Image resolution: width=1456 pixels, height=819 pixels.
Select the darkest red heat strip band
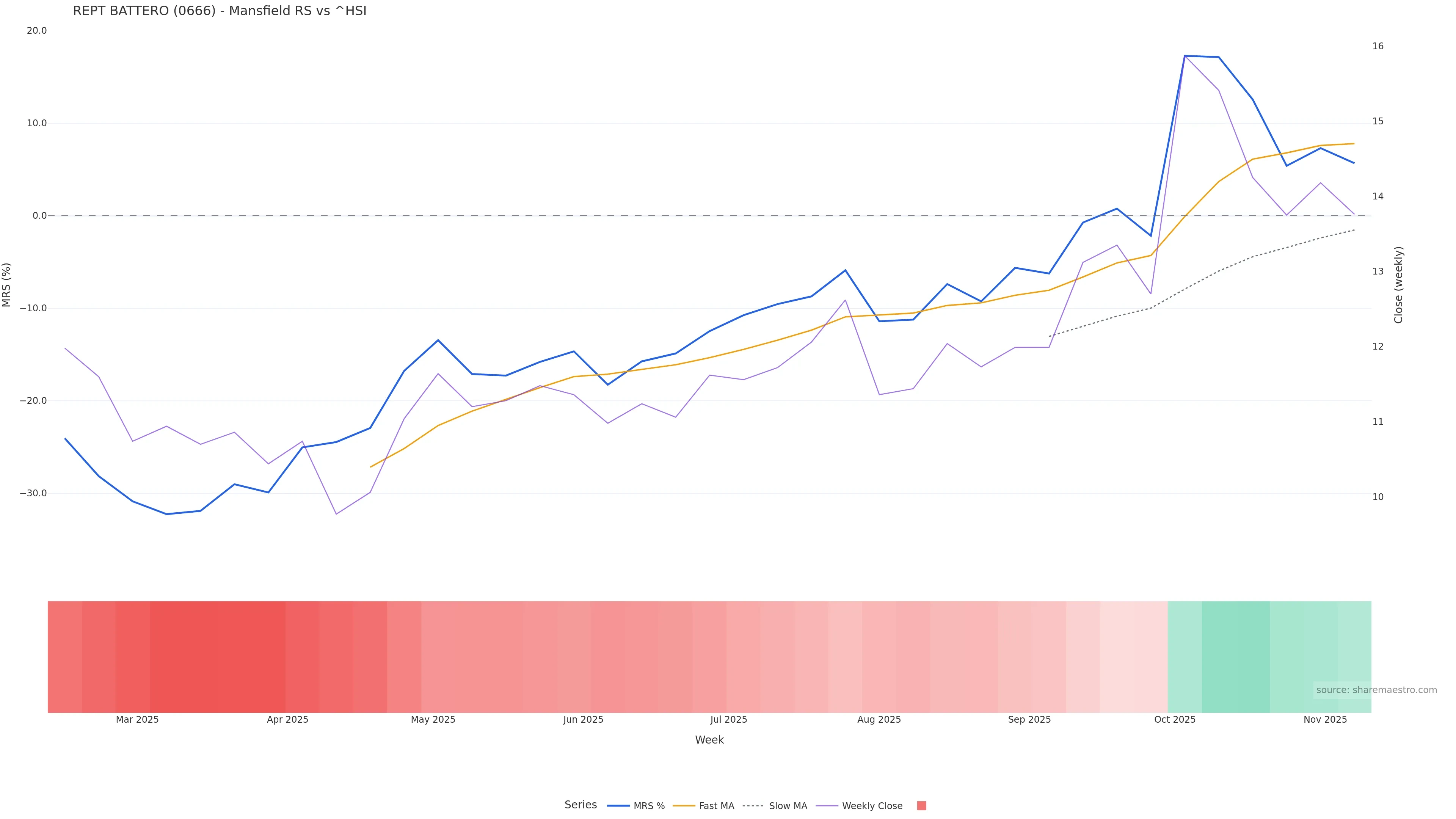pyautogui.click(x=218, y=656)
